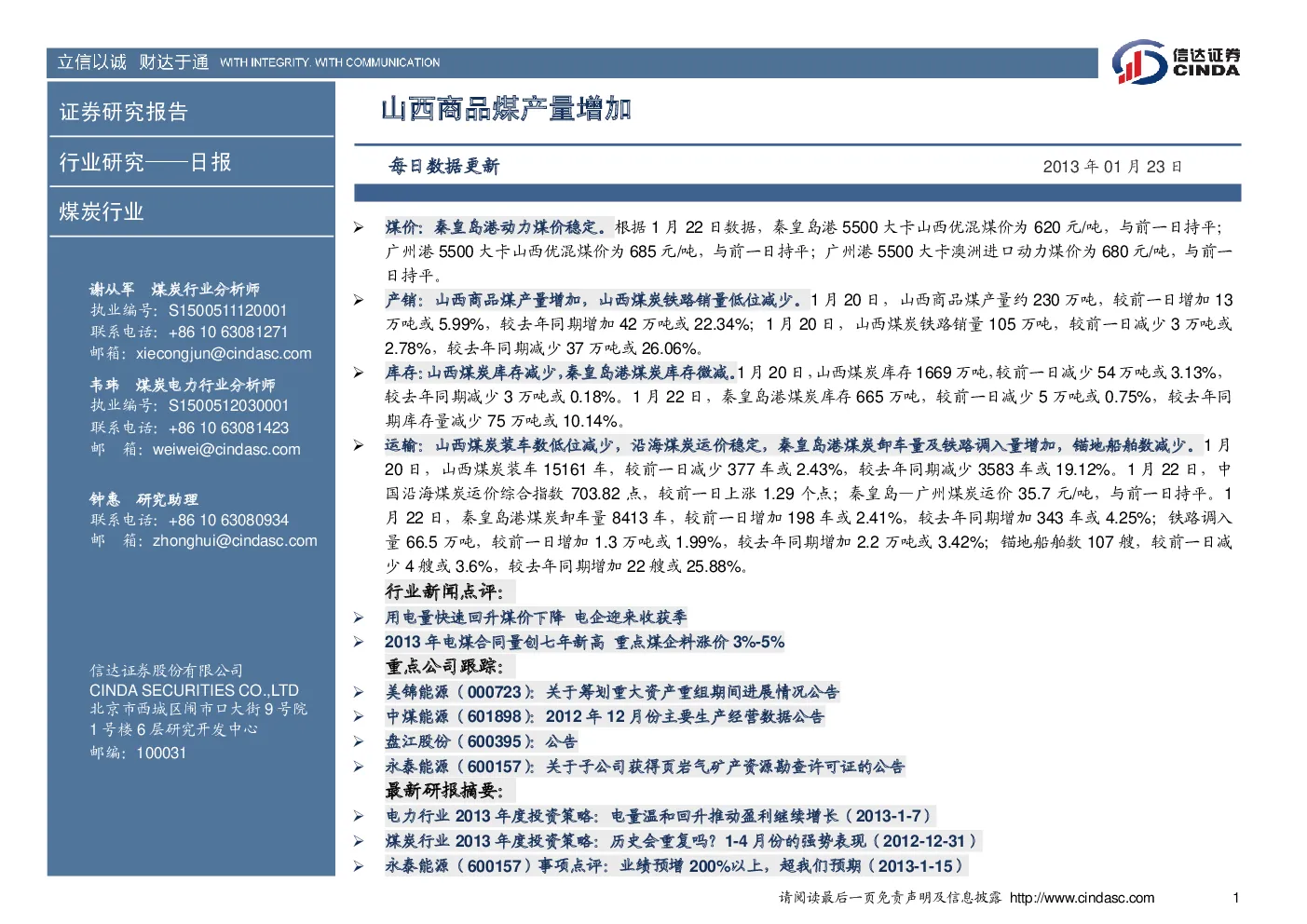Open 用电量快速回升煤价下降 电企迎来收获季 news item
The width and height of the screenshot is (1307, 924).
(536, 618)
